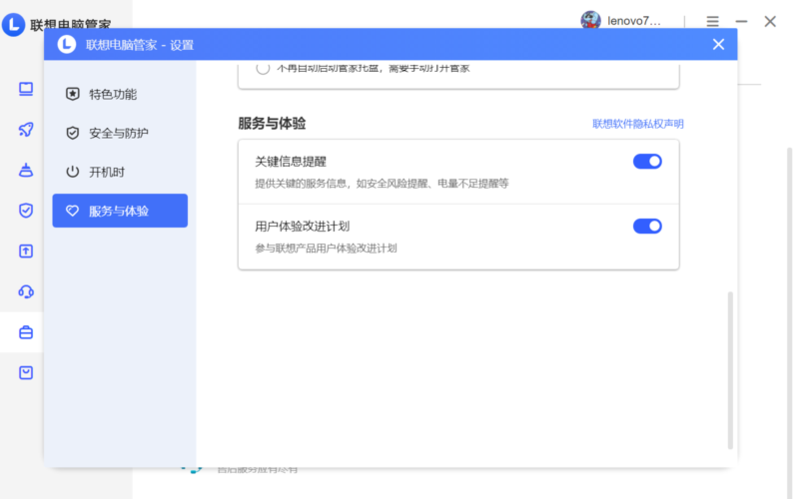The image size is (799, 499).
Task: Click the bottom store bag sidebar icon
Action: 26,372
